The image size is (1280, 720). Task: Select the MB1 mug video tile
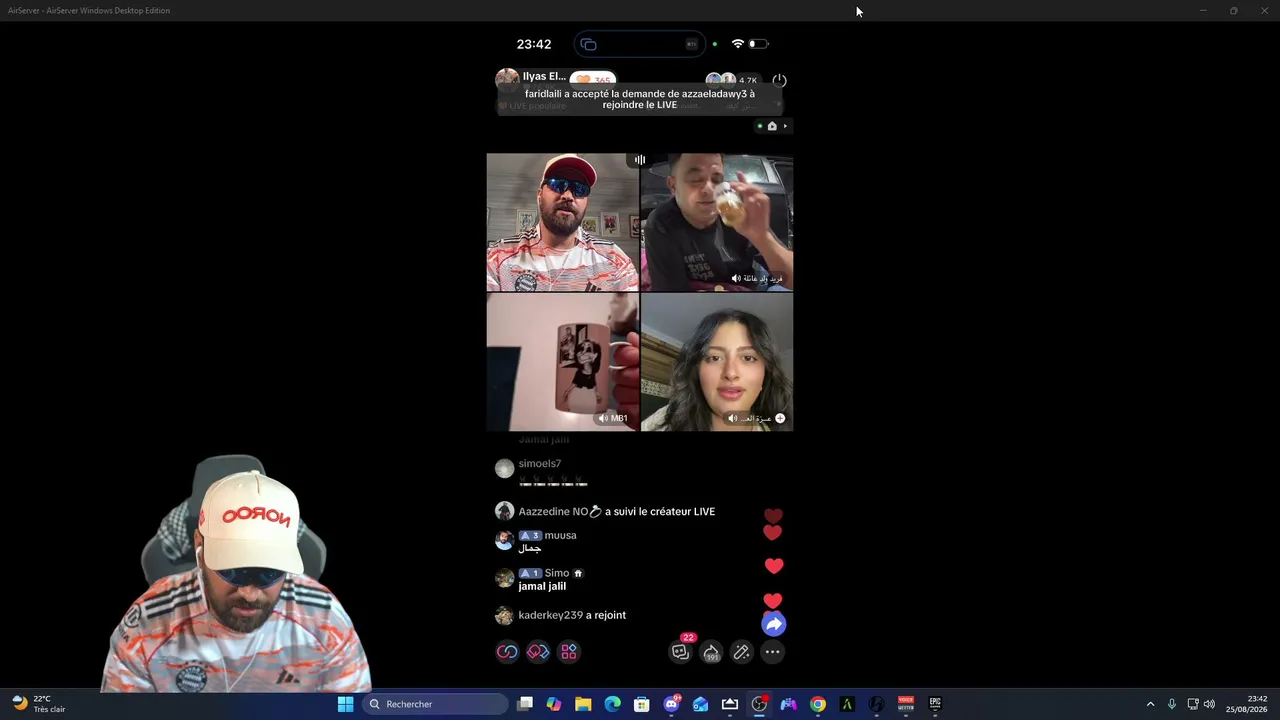click(x=562, y=362)
